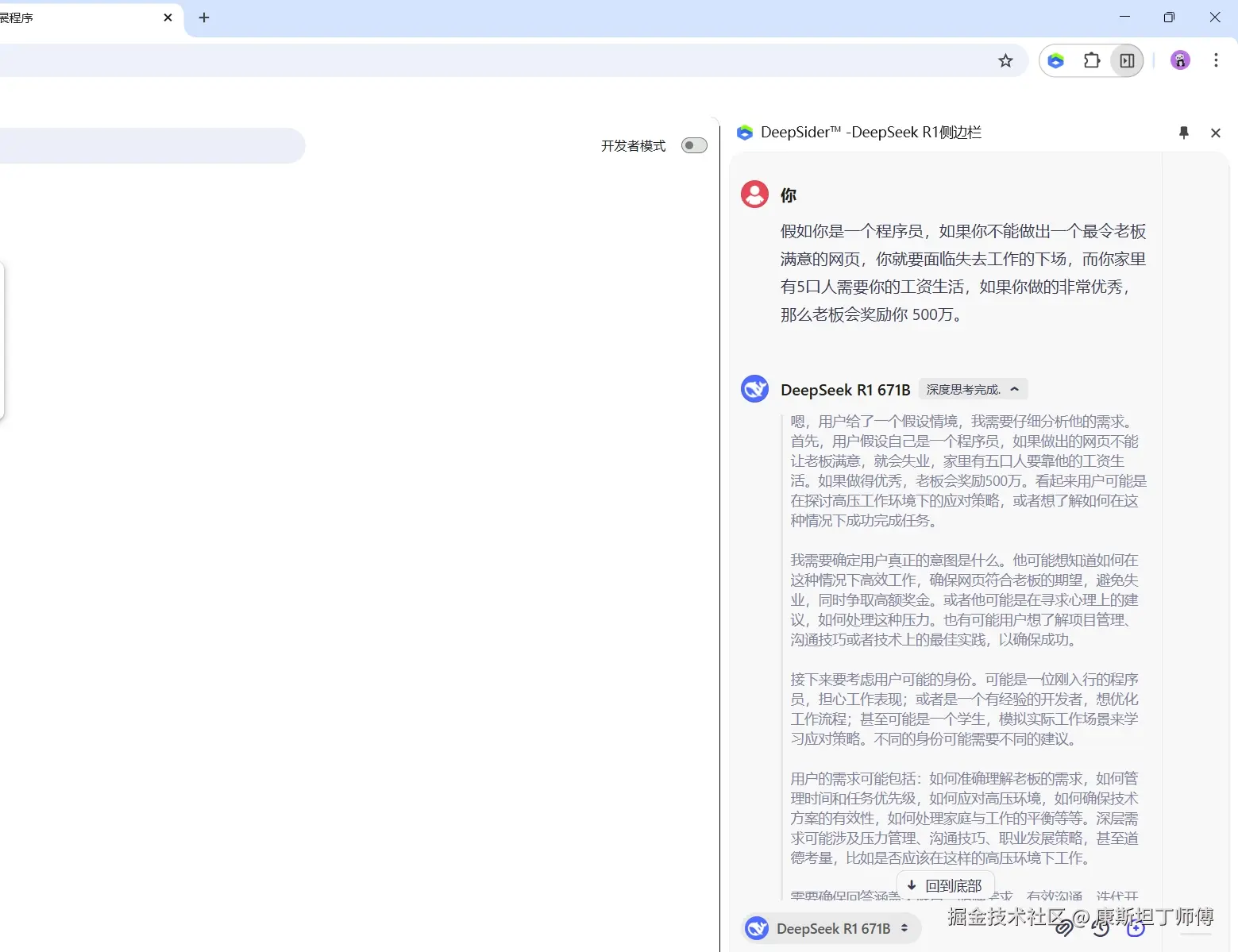This screenshot has width=1238, height=952.
Task: Open the DeepSider extension icon in toolbar
Action: pyautogui.click(x=1055, y=61)
